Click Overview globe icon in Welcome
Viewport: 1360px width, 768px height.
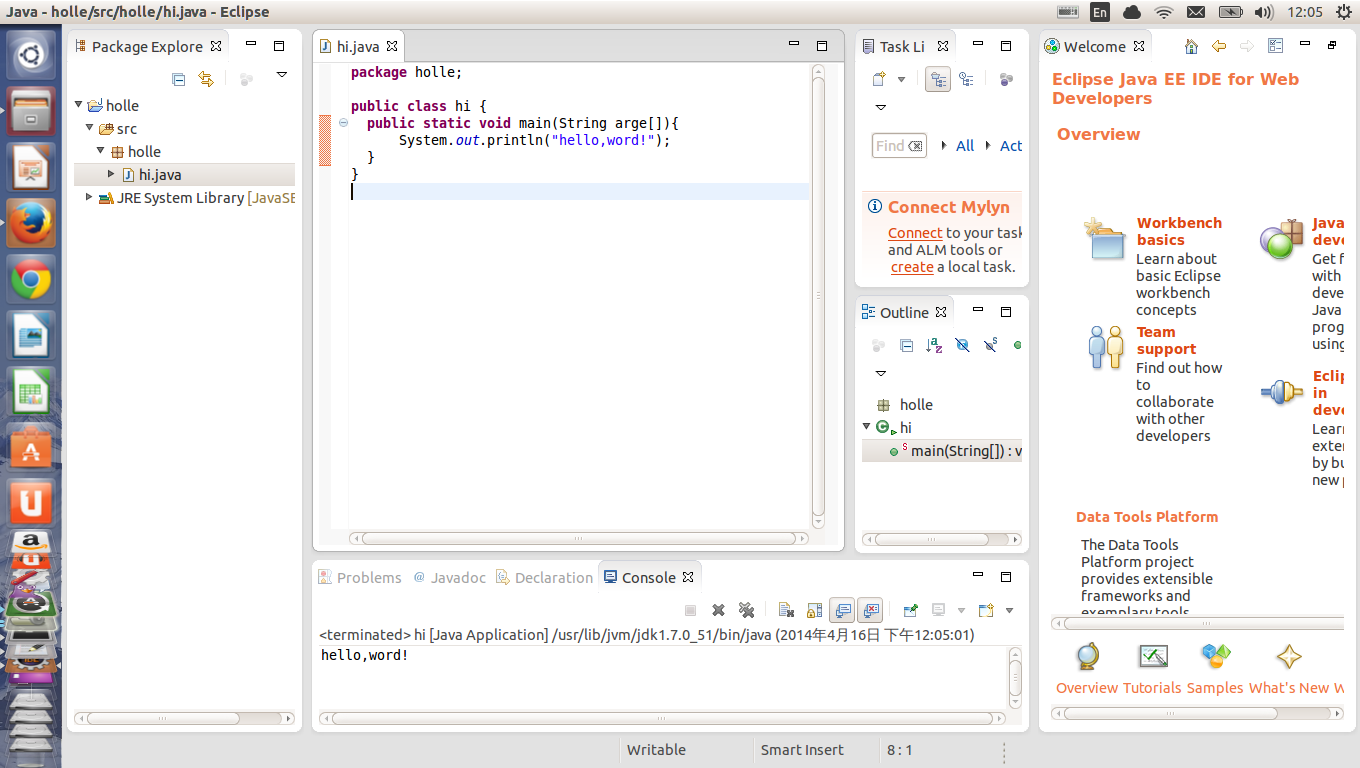click(x=1087, y=657)
